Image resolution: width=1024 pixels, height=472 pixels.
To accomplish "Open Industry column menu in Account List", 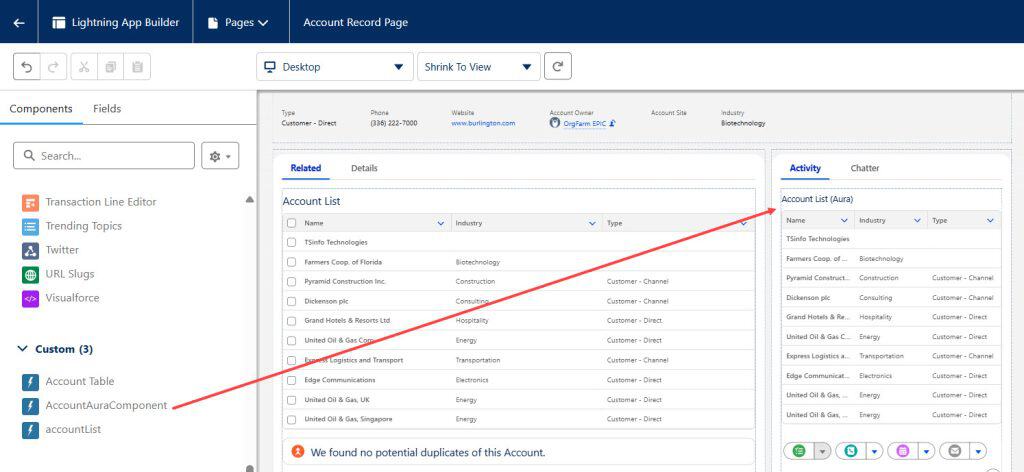I will [x=592, y=223].
